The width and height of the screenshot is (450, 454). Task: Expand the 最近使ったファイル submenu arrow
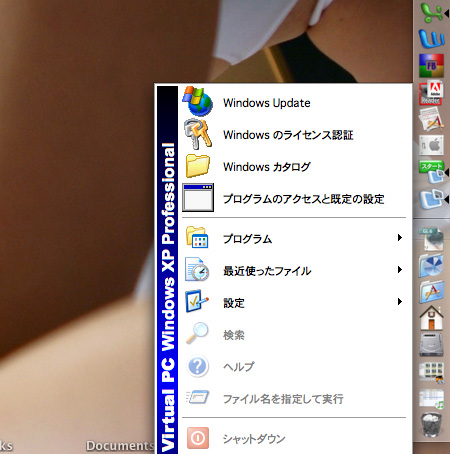coord(400,270)
